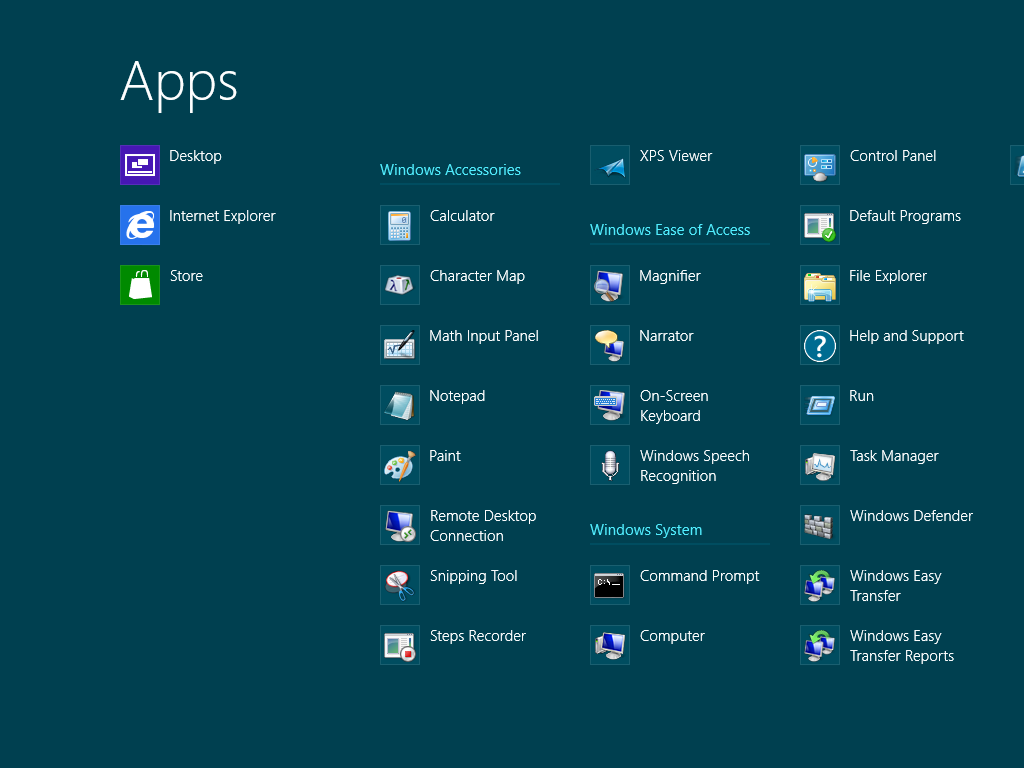
Task: Open the Store app icon
Action: coord(140,285)
